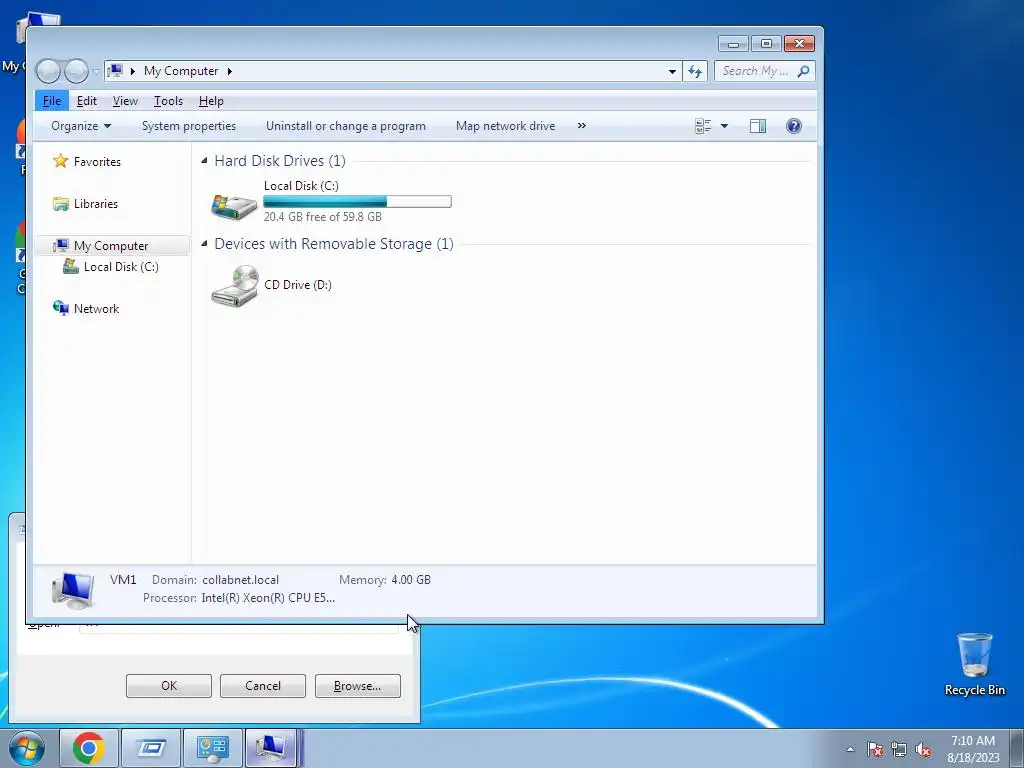Select Local Disk (C:) in the navigation tree
The width and height of the screenshot is (1024, 768).
(121, 267)
